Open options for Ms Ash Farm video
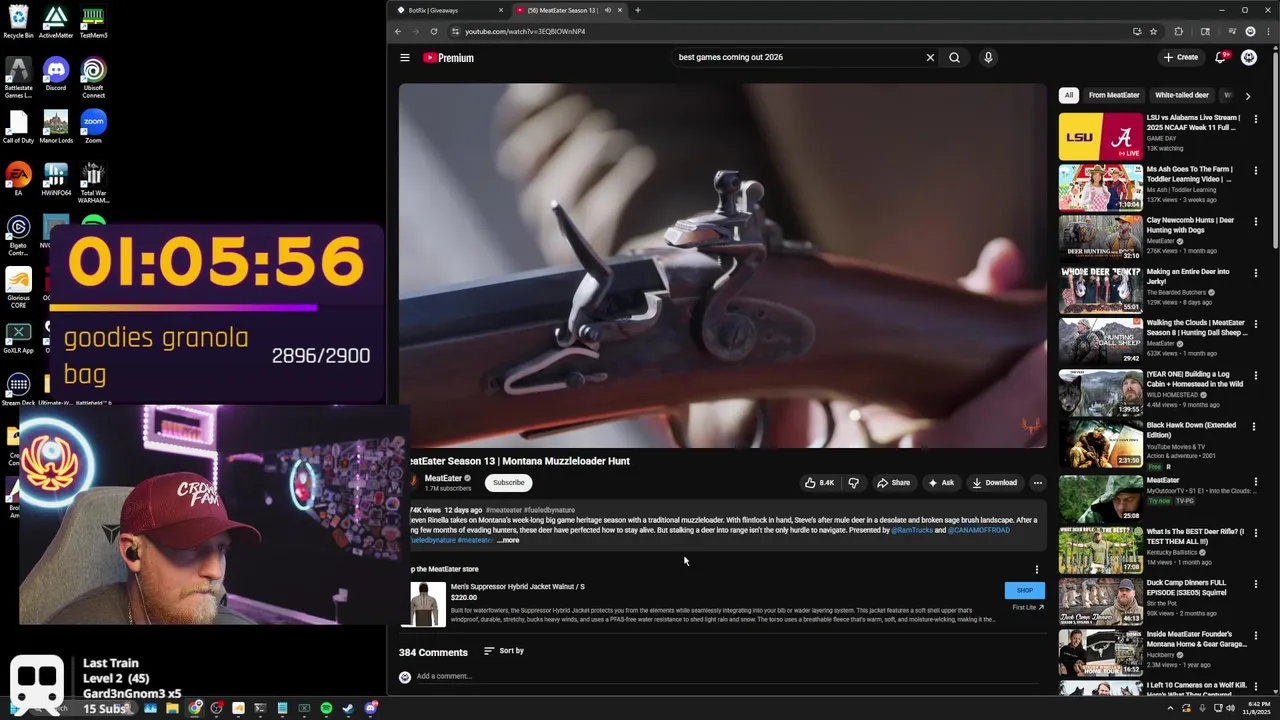 (x=1256, y=171)
